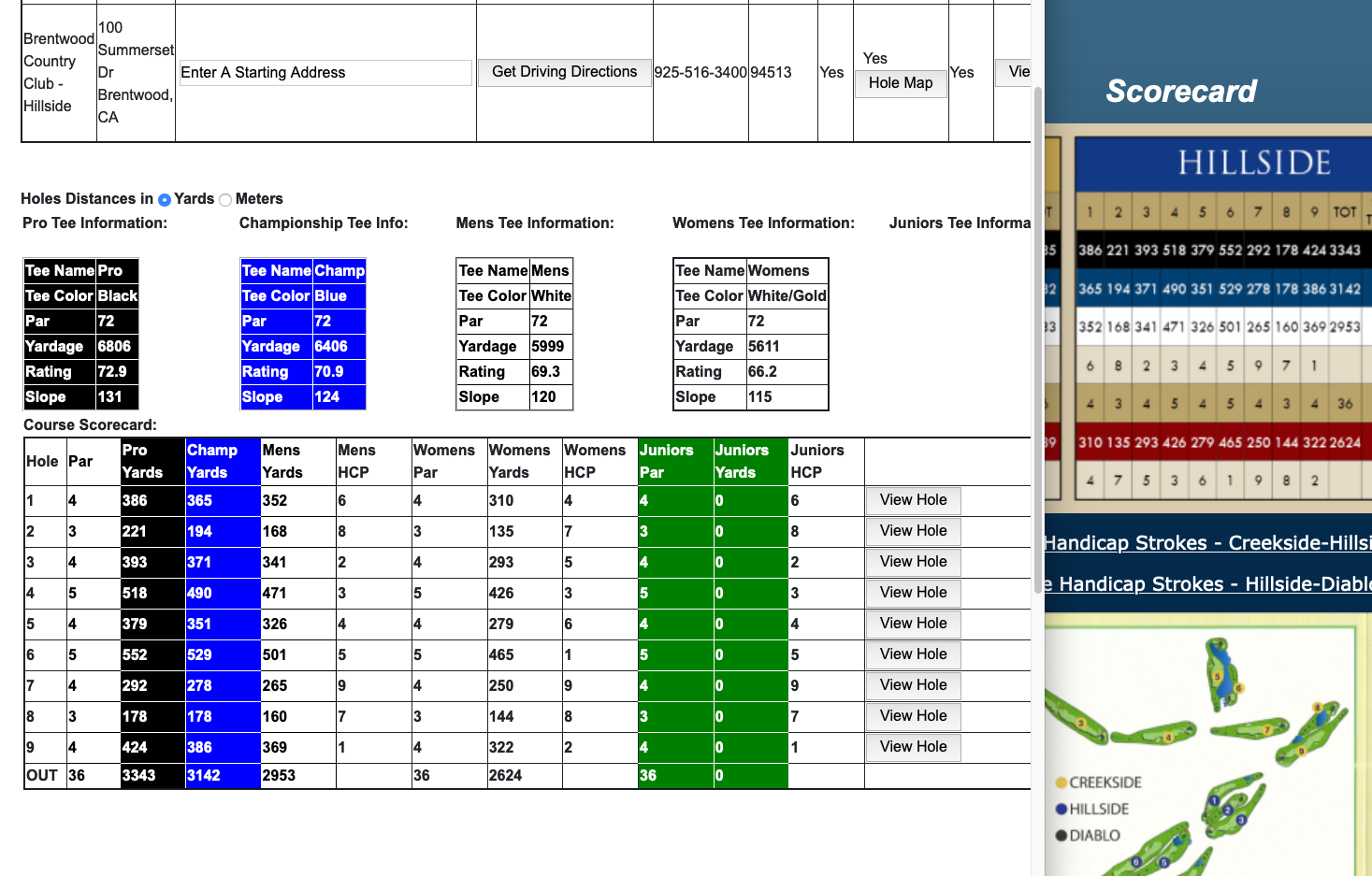Image resolution: width=1372 pixels, height=876 pixels.
Task: Click Mens yardage value 5999
Action: click(x=548, y=347)
